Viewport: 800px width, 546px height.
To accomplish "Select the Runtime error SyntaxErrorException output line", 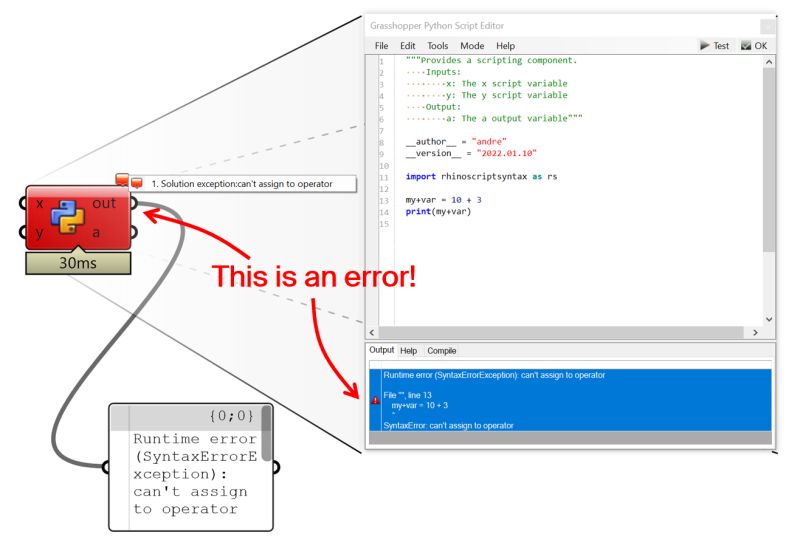I will tap(494, 375).
